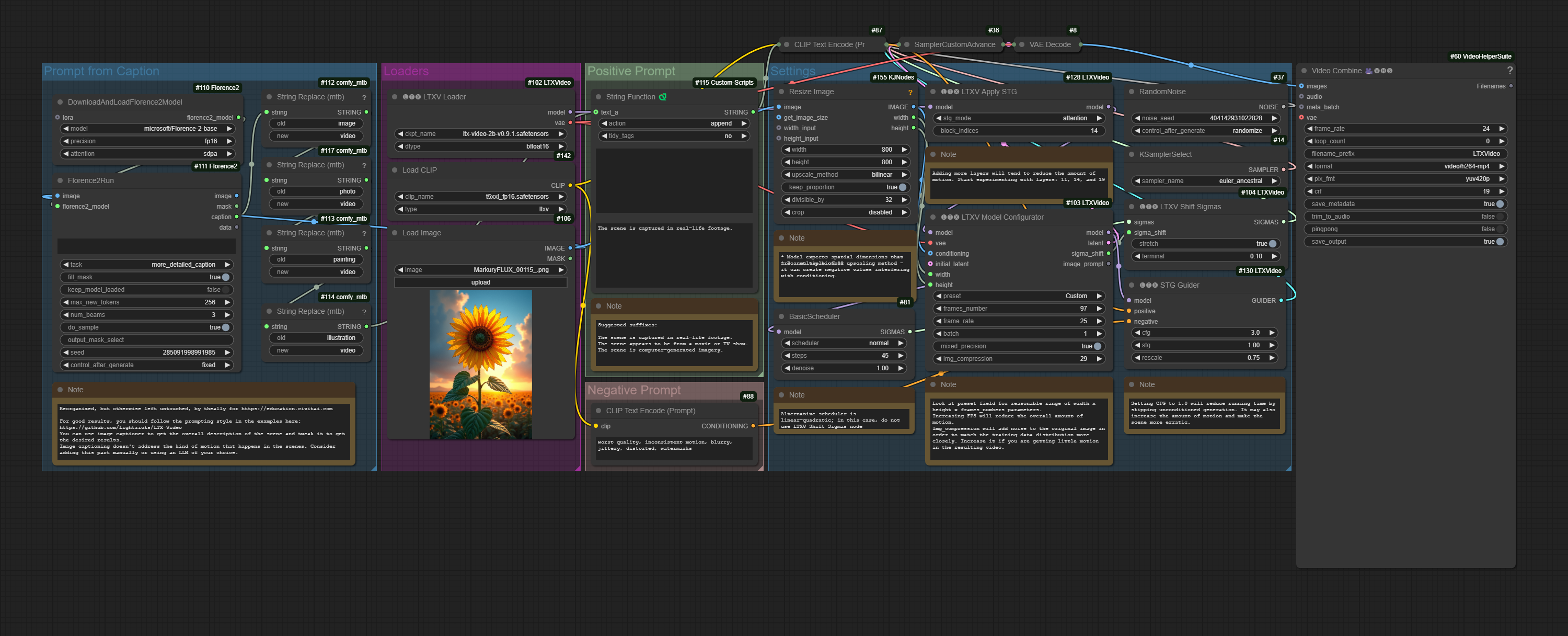Click the orange help icon on Resize Image

coord(910,92)
